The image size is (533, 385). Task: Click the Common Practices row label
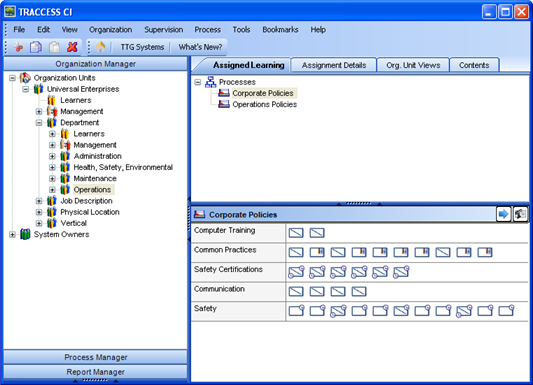coord(225,250)
